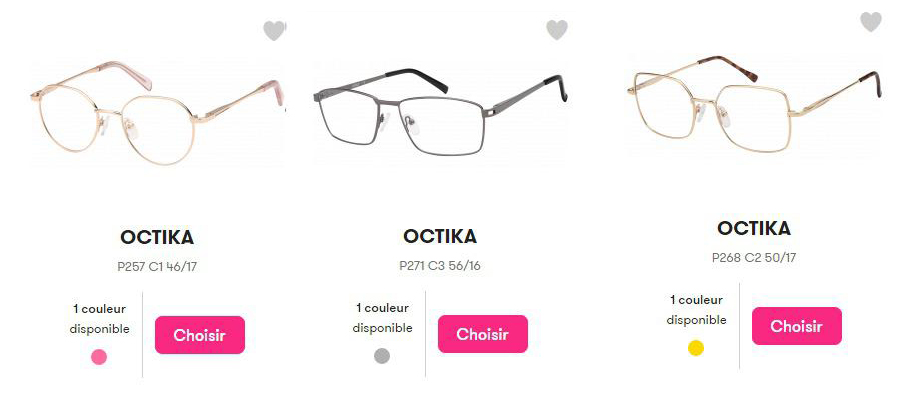Open OCTIKA title above P257 C1
900x400 pixels.
coord(157,237)
